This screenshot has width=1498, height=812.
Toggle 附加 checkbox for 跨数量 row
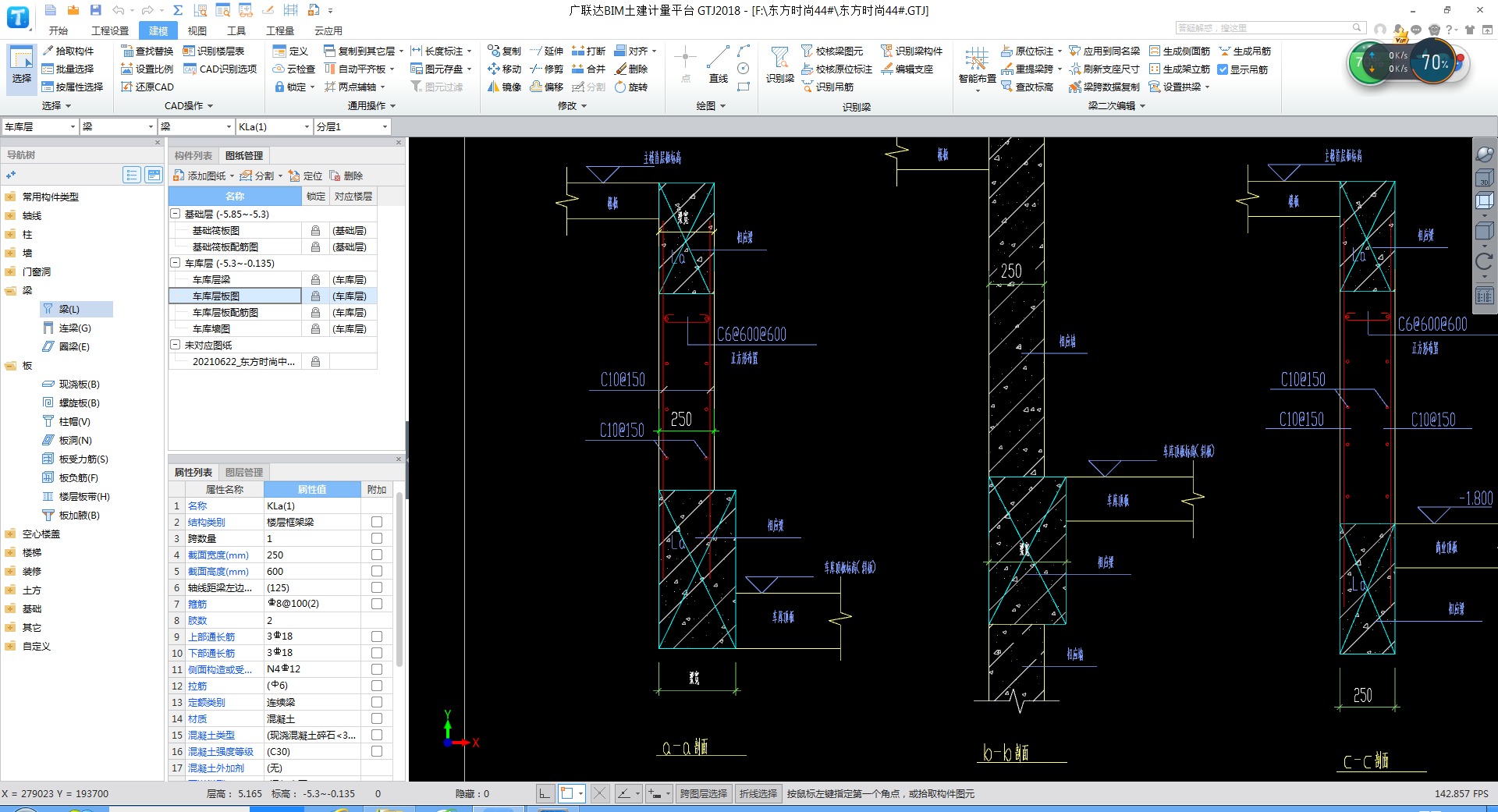point(377,538)
